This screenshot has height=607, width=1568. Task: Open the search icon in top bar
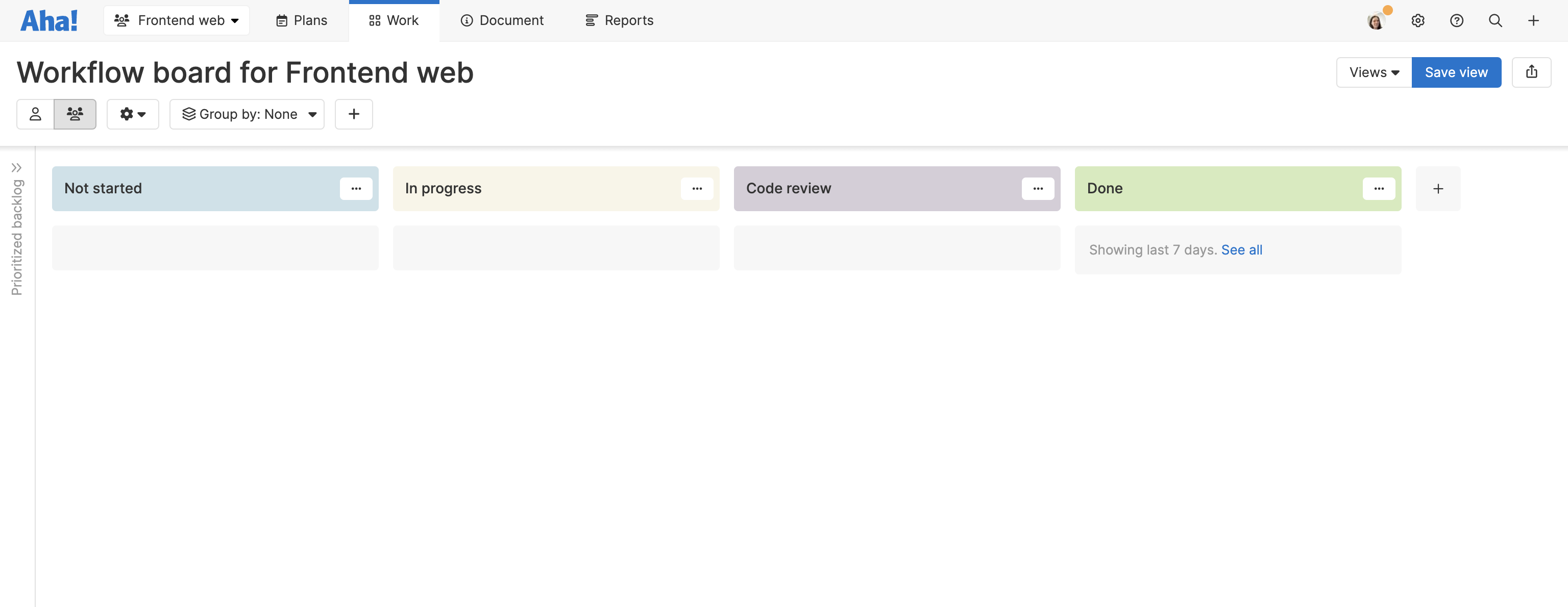coord(1495,20)
